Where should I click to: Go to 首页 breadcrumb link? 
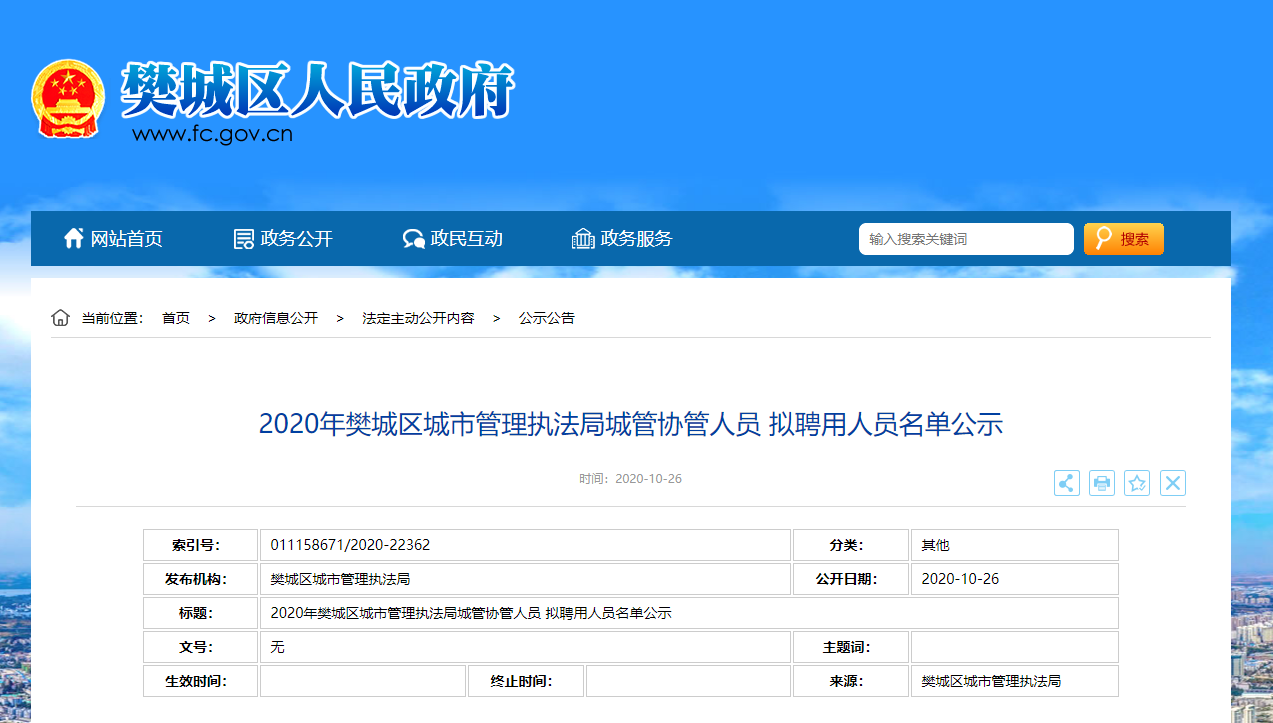(x=176, y=318)
